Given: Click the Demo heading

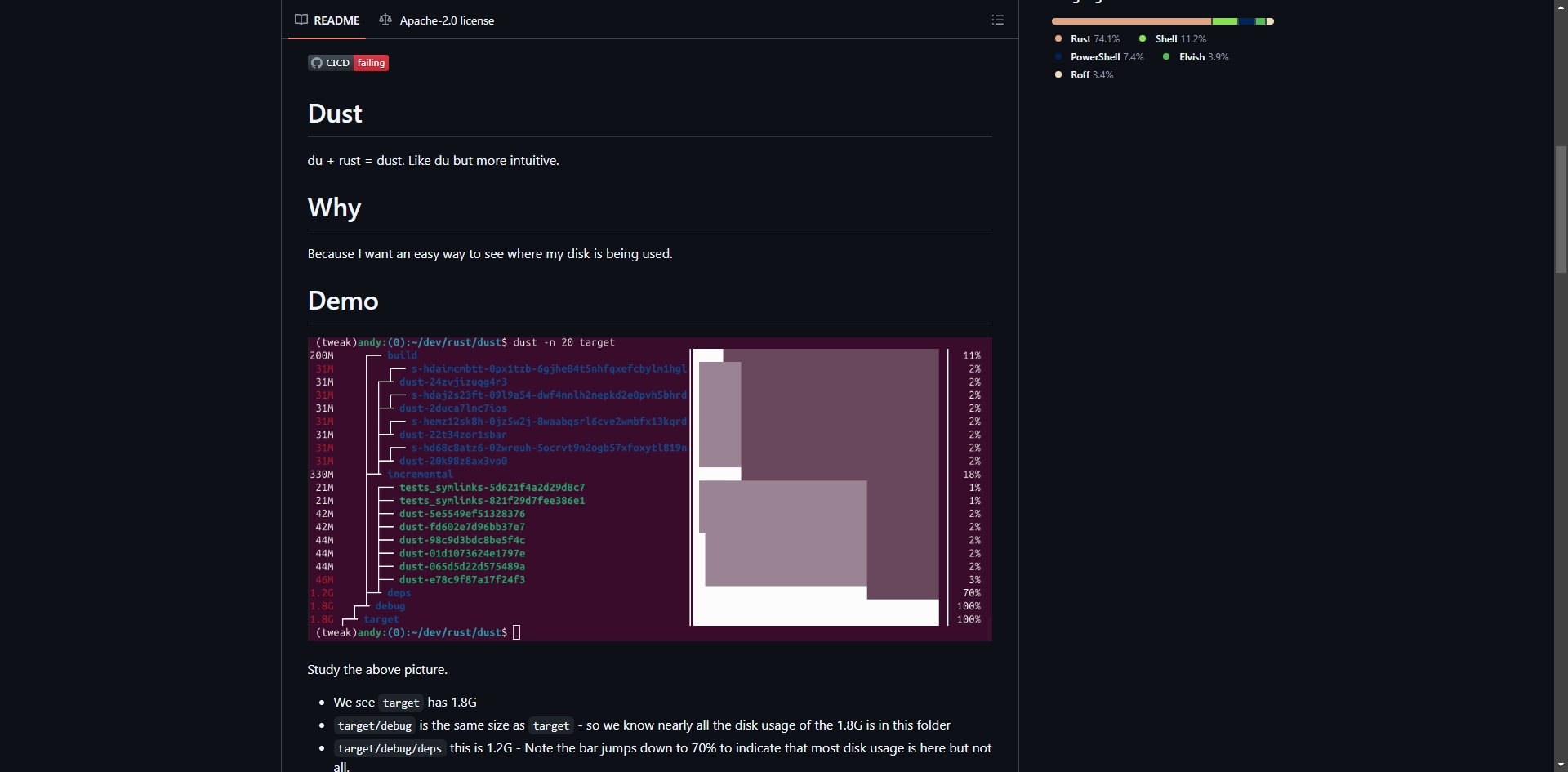Looking at the screenshot, I should pos(343,301).
